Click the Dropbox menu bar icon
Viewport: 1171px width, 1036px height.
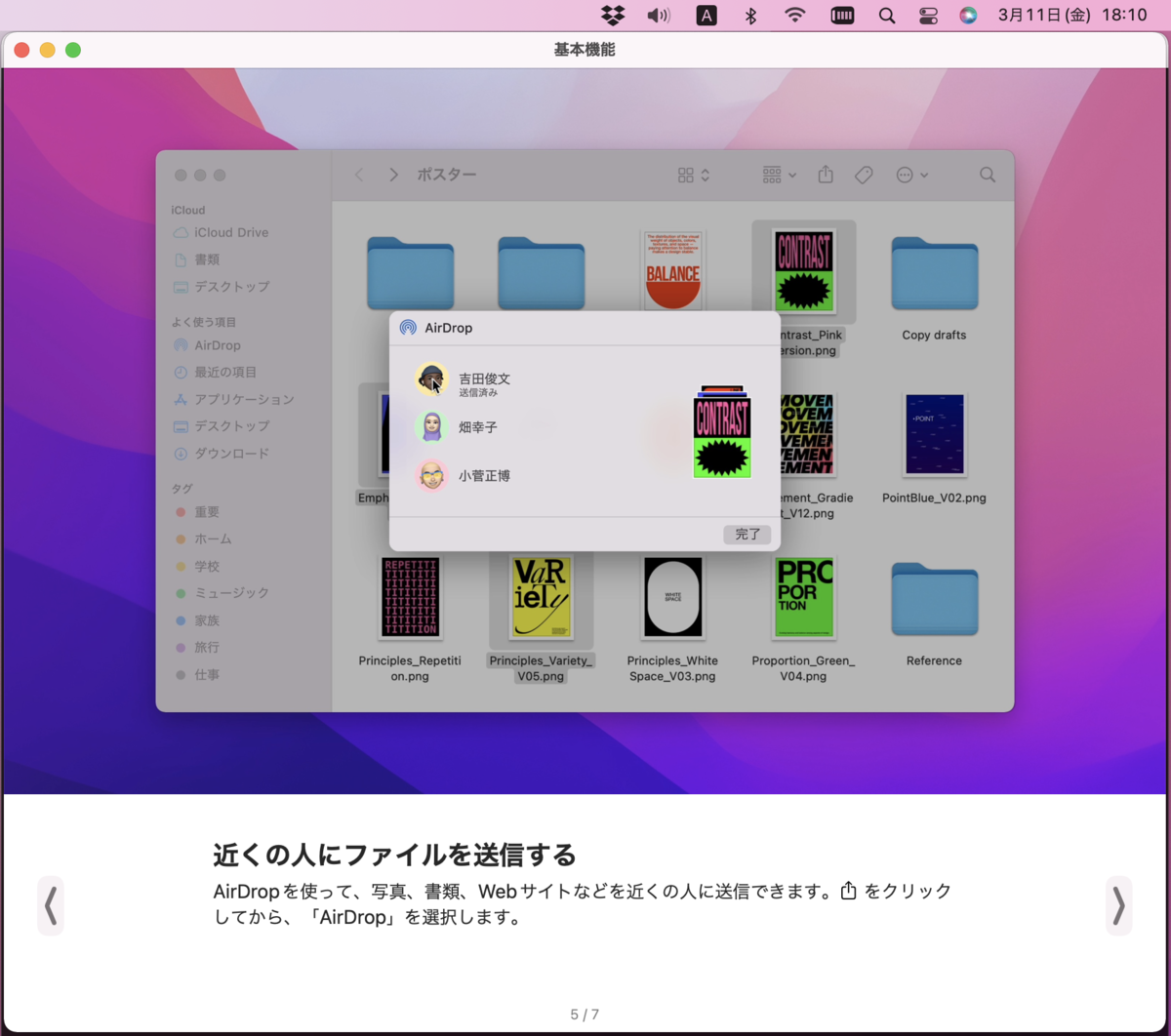click(612, 15)
